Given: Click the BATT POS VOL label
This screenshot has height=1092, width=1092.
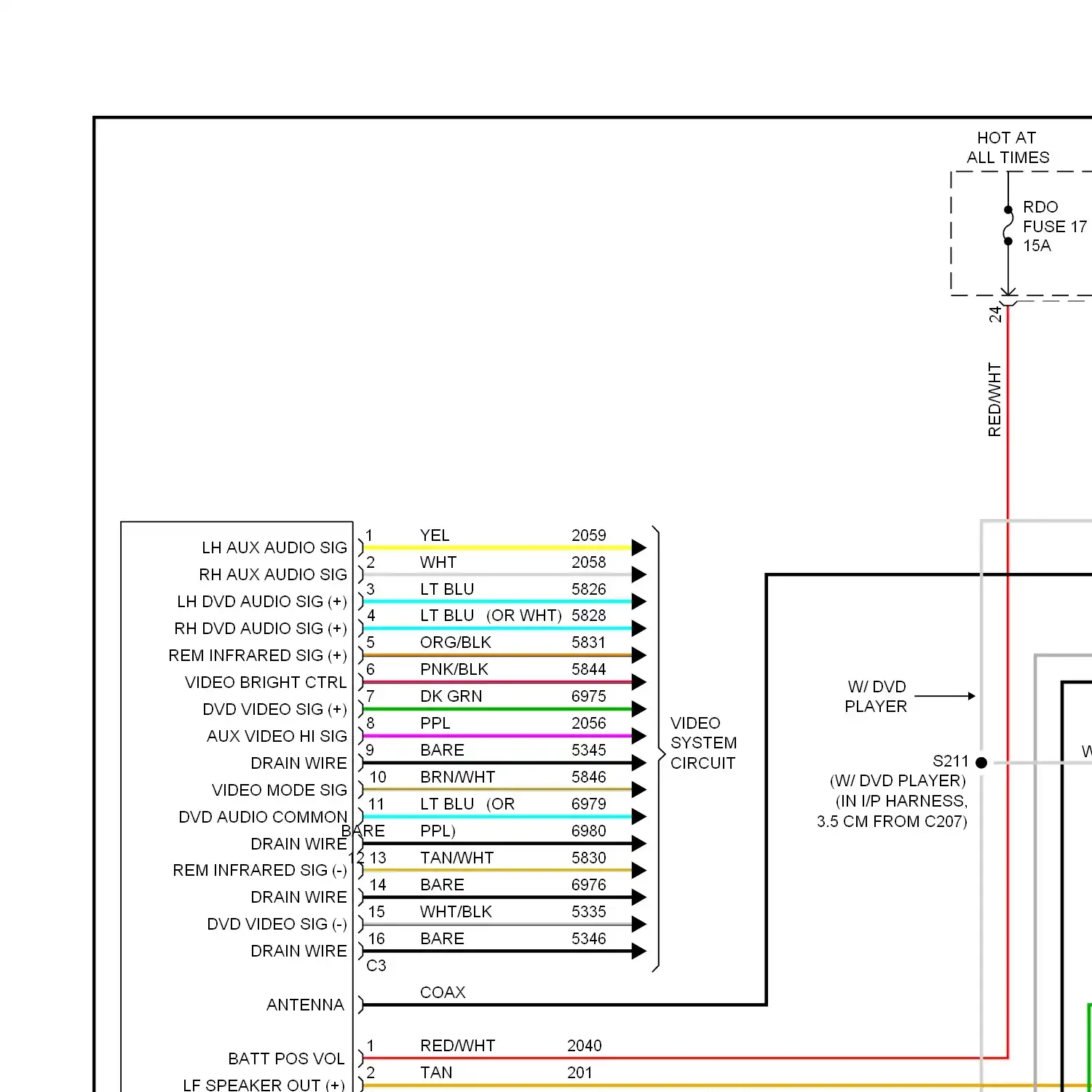Looking at the screenshot, I should click(286, 1059).
